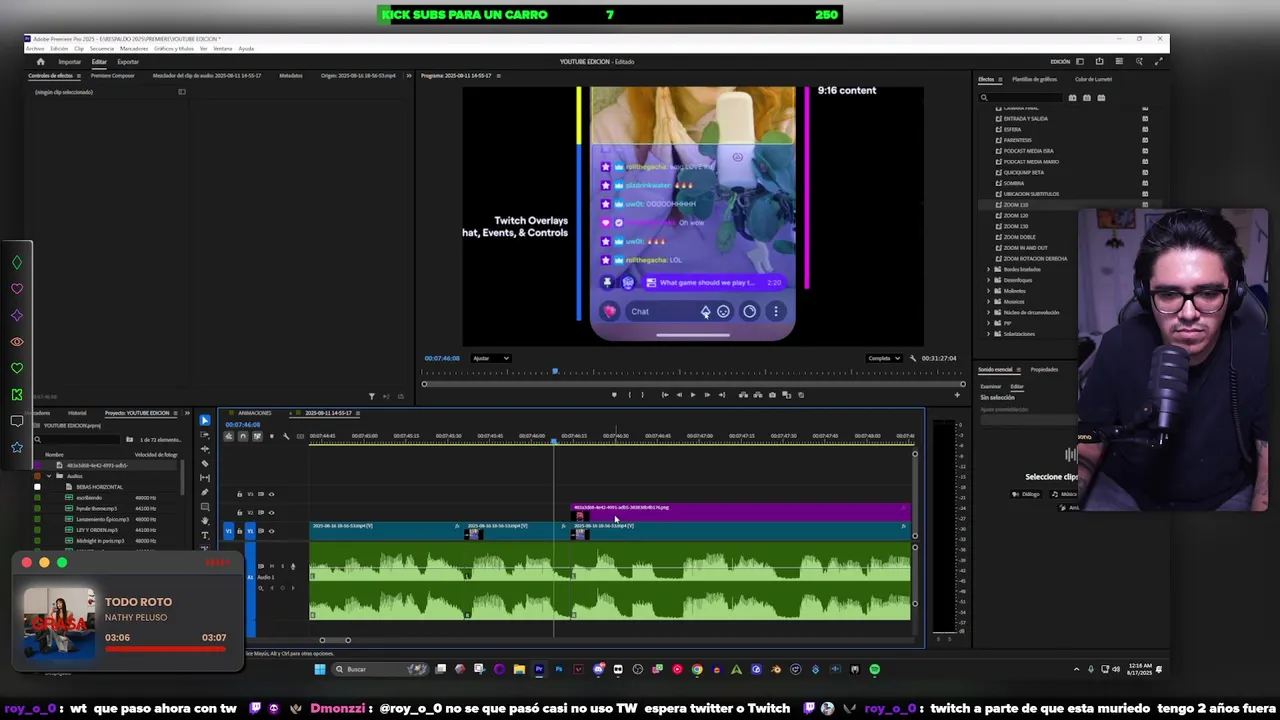
Task: Open the Ajustar zoom level dropdown
Action: click(490, 358)
